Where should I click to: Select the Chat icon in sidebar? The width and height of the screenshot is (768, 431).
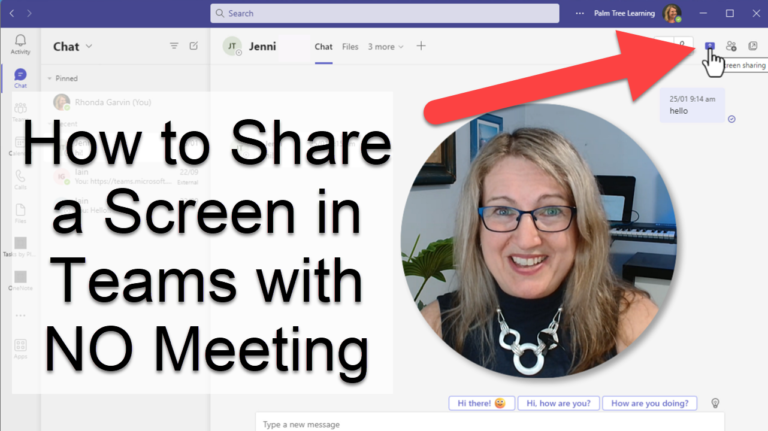20,78
